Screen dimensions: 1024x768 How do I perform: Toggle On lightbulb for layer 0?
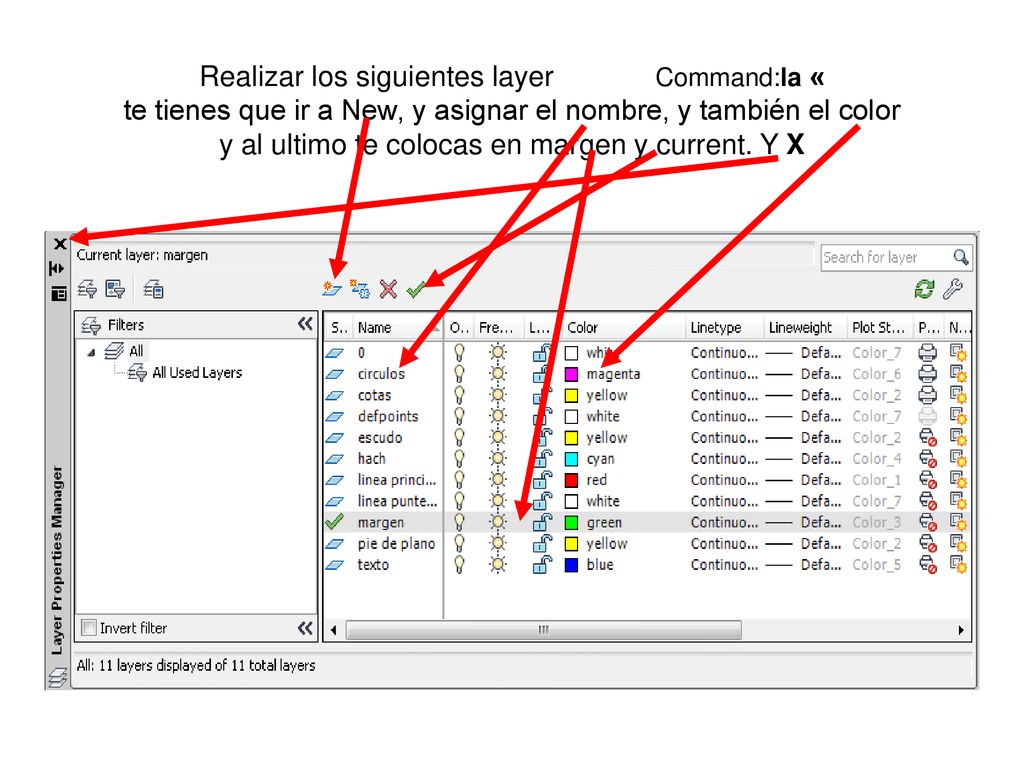point(459,353)
